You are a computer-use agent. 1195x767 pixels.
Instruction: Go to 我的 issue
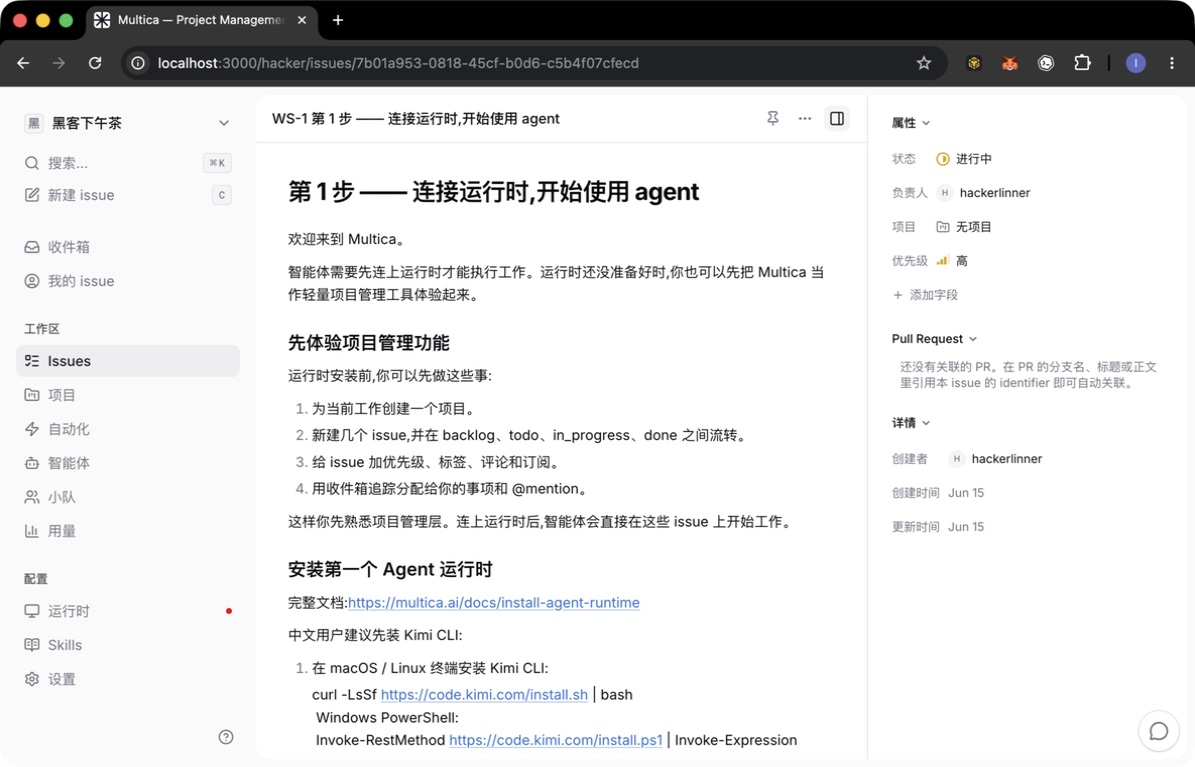click(x=128, y=281)
